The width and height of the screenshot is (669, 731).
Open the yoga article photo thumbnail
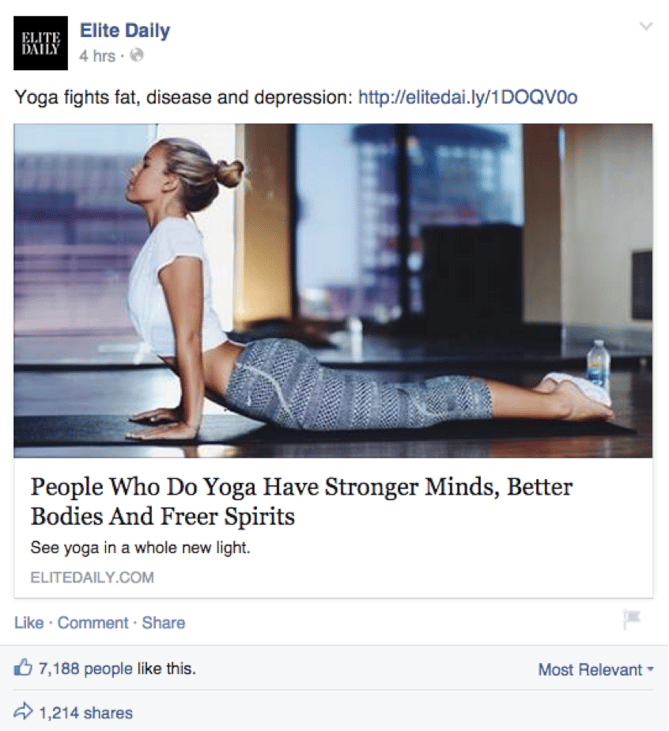[x=333, y=290]
